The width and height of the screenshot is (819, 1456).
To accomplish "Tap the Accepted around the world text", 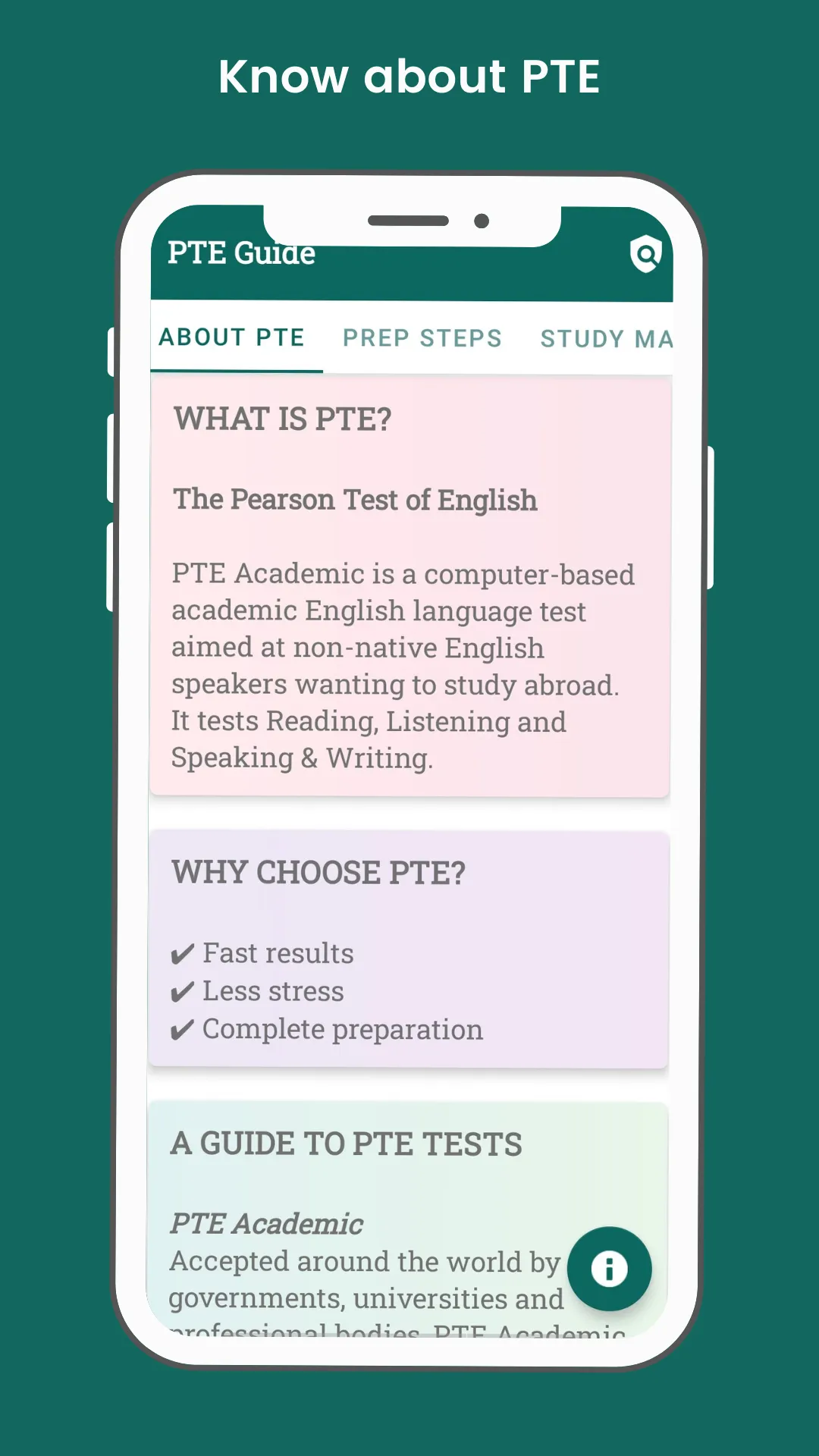I will (366, 1262).
